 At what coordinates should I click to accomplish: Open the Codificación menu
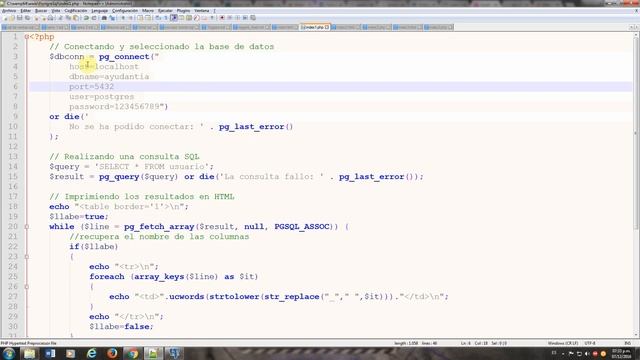coord(76,11)
